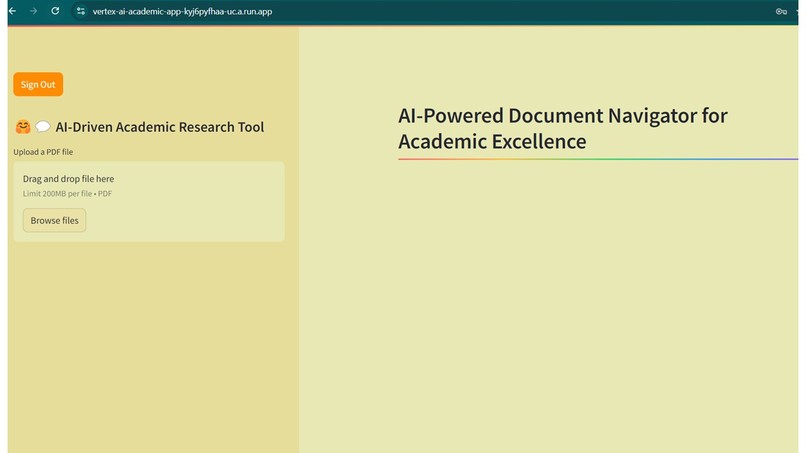Image resolution: width=806 pixels, height=453 pixels.
Task: Click 'AI-Driven Academic Research Tool' heading
Action: click(160, 127)
